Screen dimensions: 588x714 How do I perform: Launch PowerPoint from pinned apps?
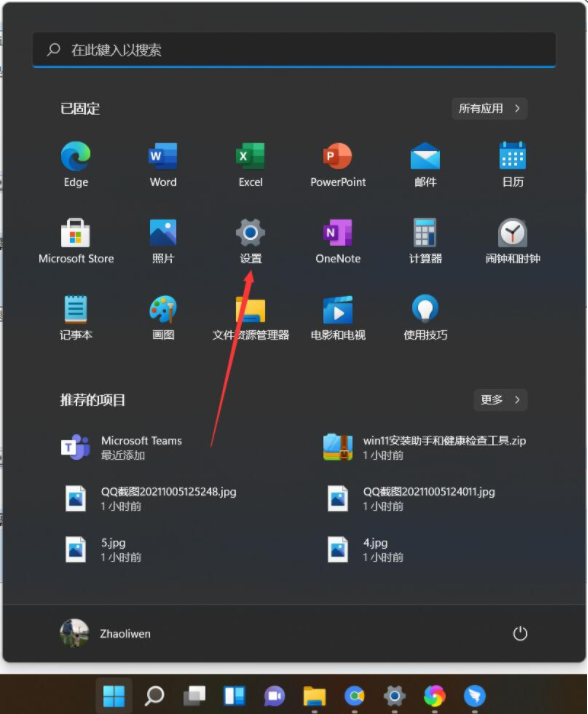click(x=338, y=165)
